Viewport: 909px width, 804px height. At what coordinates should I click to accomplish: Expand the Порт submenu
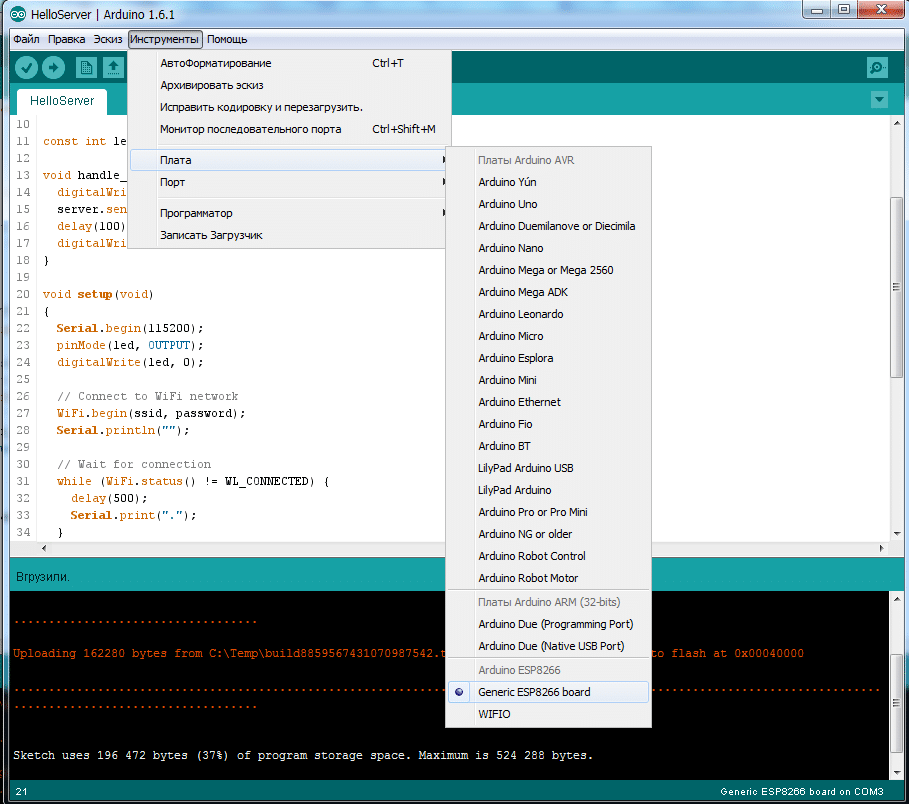tap(172, 183)
